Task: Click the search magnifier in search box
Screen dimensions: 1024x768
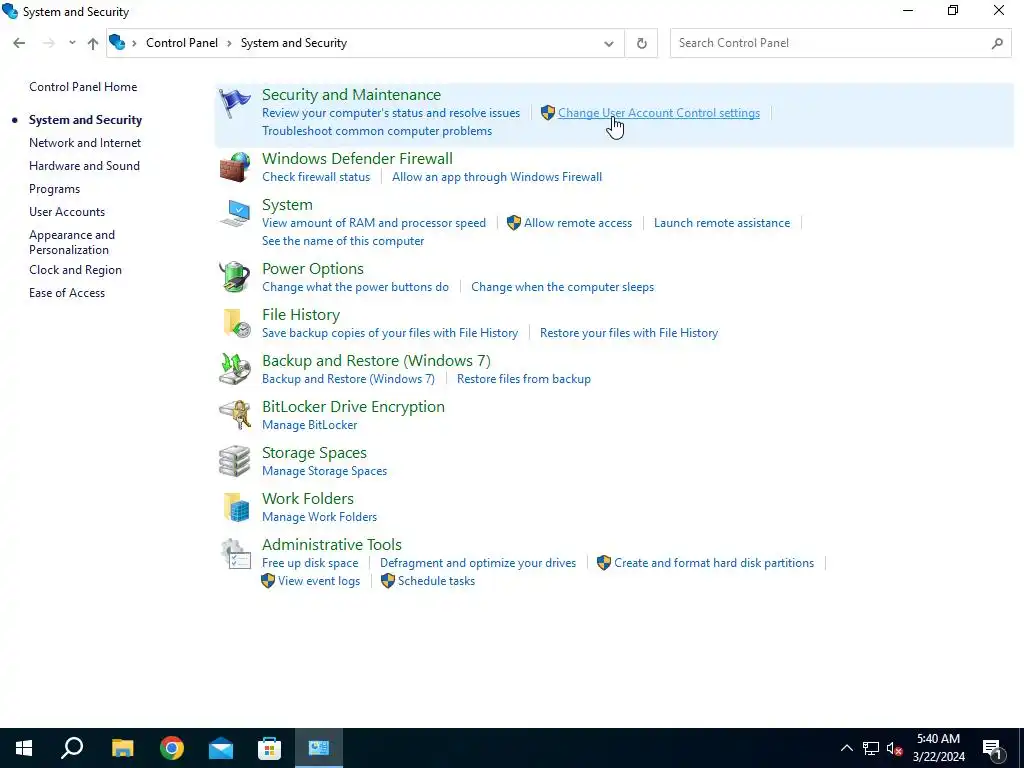Action: click(997, 43)
